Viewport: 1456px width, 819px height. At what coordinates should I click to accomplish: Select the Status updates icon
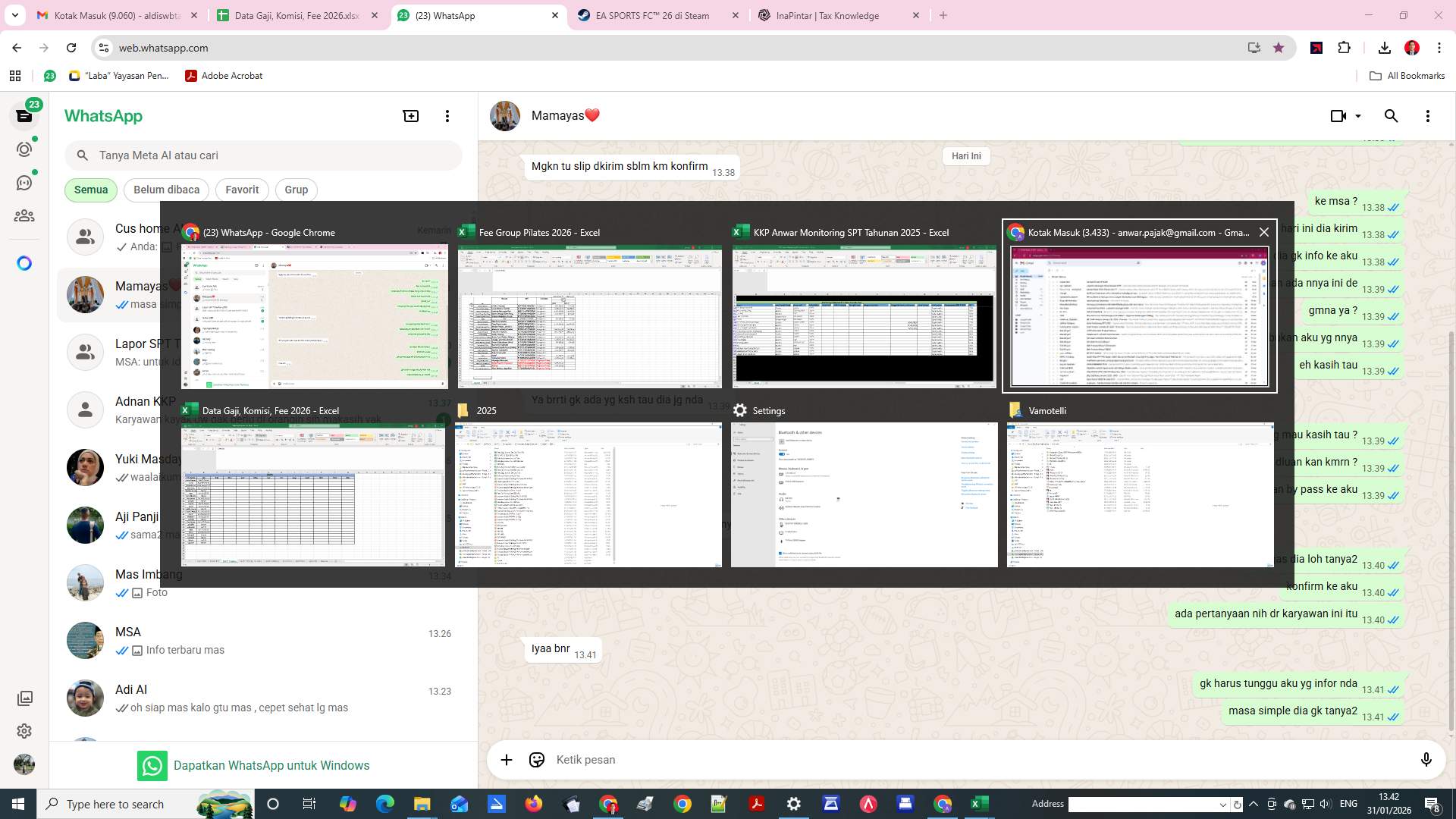coord(25,149)
